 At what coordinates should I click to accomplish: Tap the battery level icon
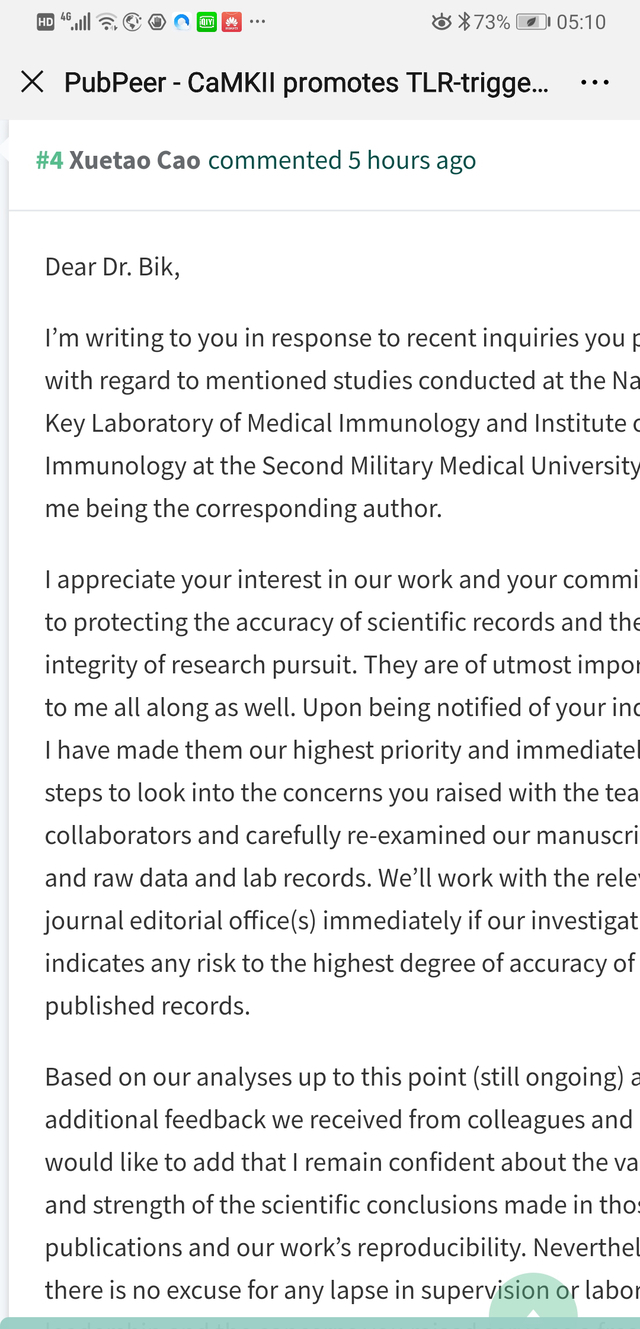[x=532, y=22]
